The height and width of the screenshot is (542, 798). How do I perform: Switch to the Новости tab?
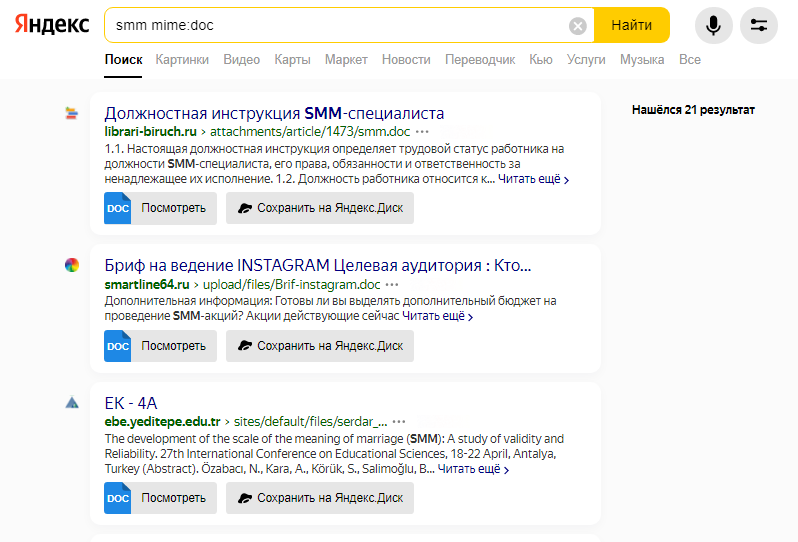pyautogui.click(x=406, y=60)
